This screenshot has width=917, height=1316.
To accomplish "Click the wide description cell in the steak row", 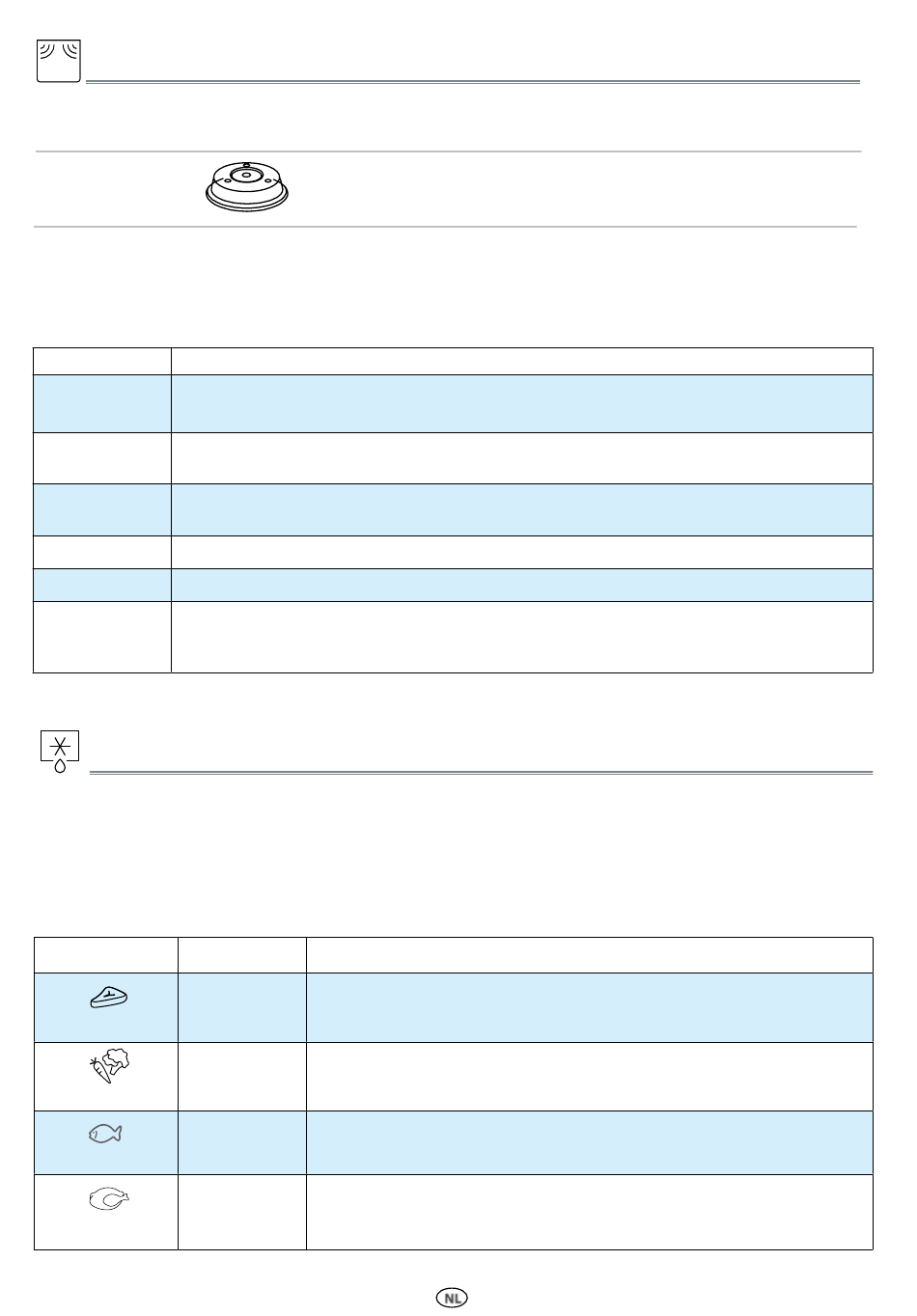I will (x=590, y=1007).
